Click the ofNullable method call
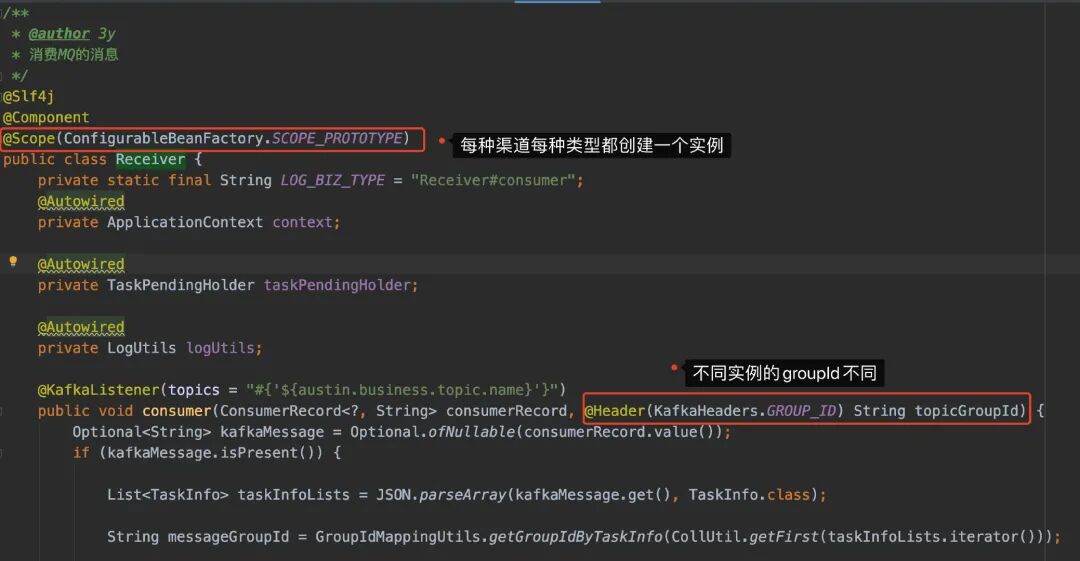The height and width of the screenshot is (561, 1080). pyautogui.click(x=471, y=432)
